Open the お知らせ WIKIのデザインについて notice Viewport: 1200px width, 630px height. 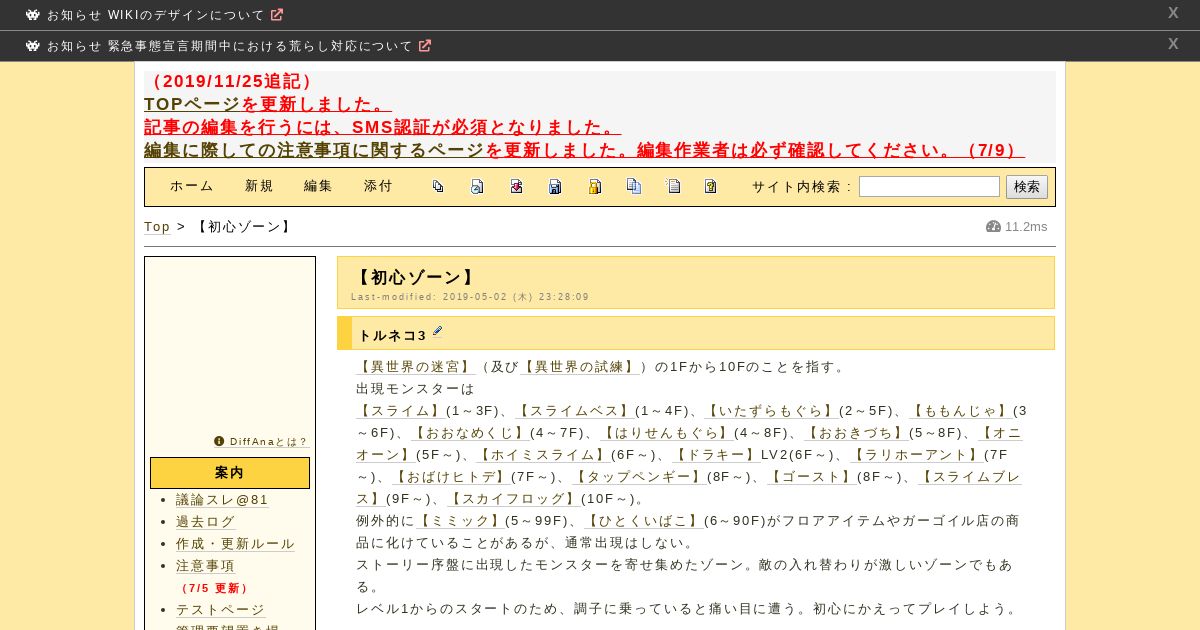[156, 15]
